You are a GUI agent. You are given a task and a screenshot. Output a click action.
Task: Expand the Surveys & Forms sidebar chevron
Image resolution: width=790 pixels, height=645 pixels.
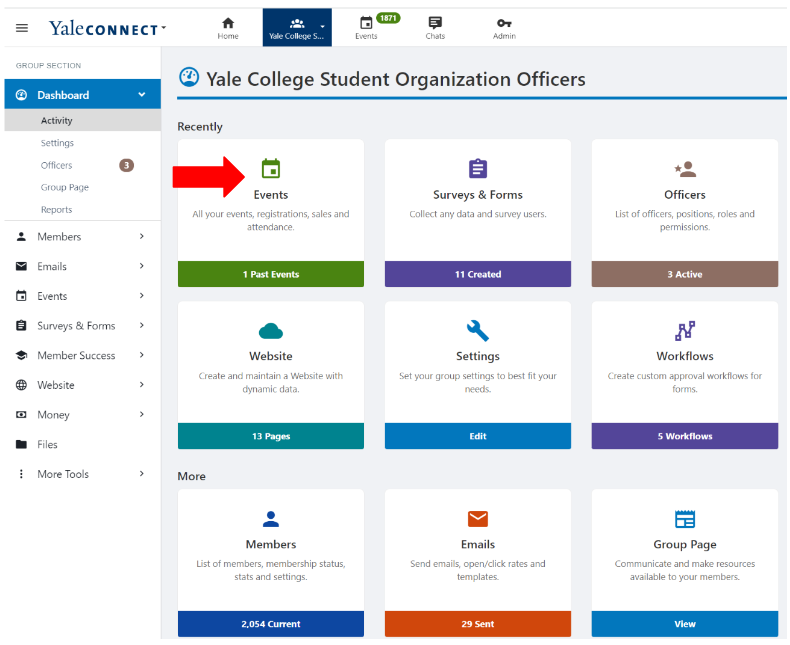142,325
